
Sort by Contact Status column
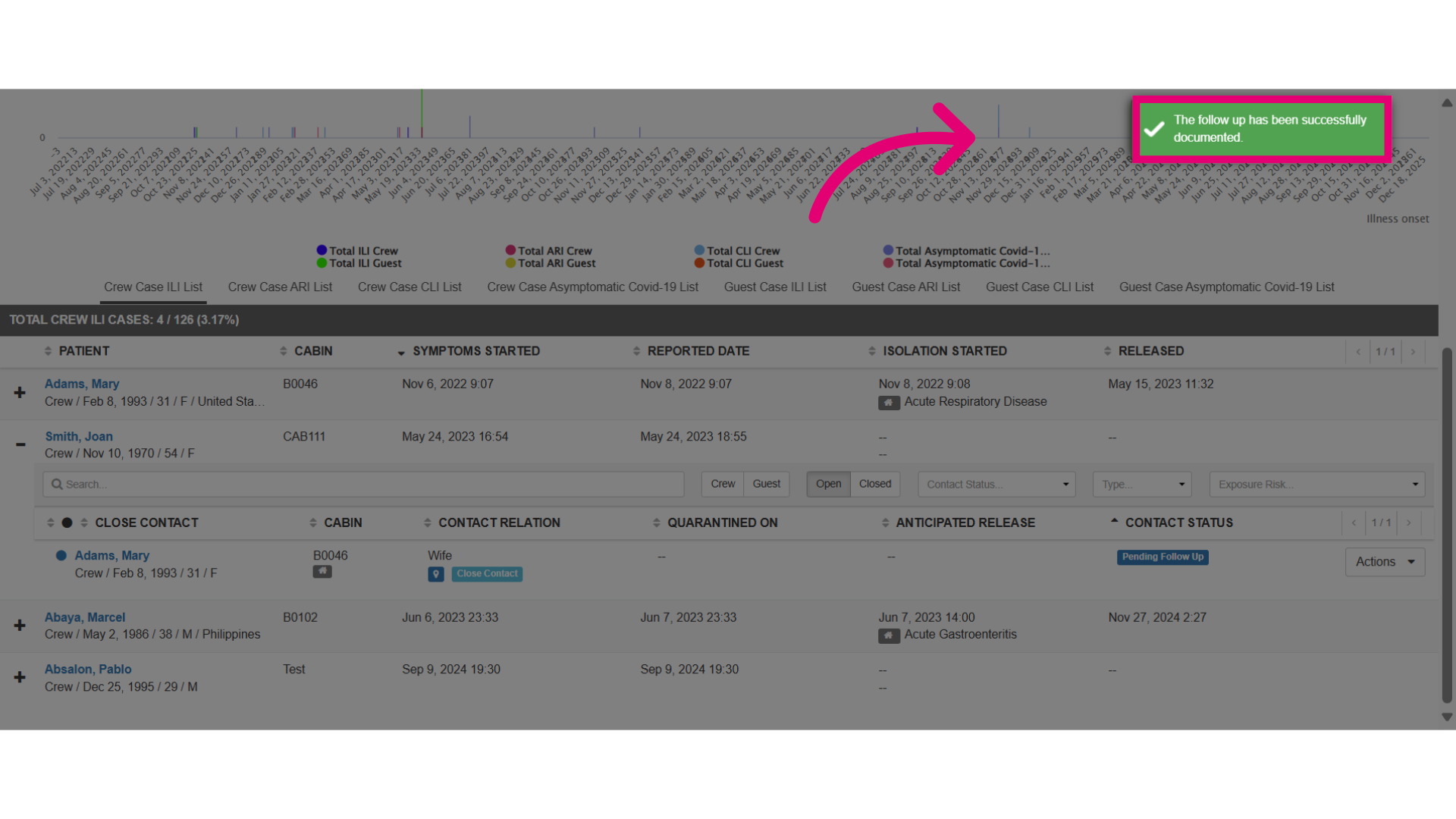point(1172,523)
